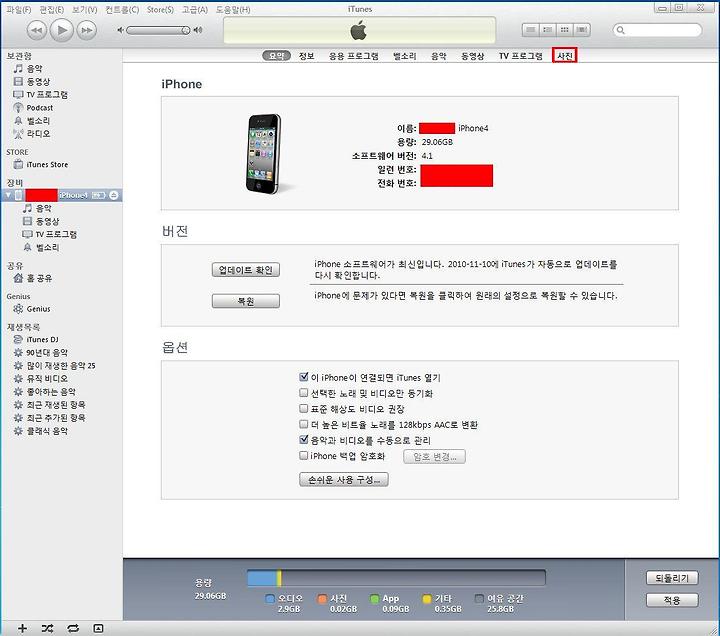
Task: Open Store(S) menu
Action: point(160,9)
